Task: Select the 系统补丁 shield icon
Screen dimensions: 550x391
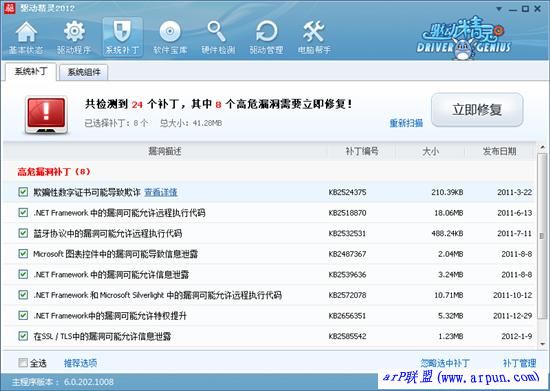Action: coord(122,38)
